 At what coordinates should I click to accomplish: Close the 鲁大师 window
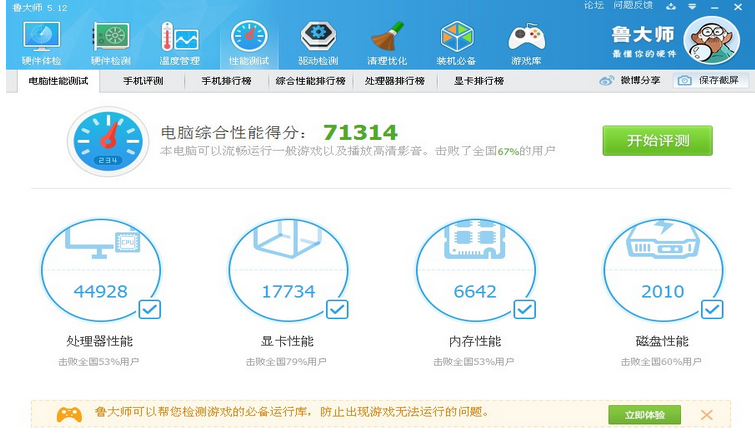[738, 7]
